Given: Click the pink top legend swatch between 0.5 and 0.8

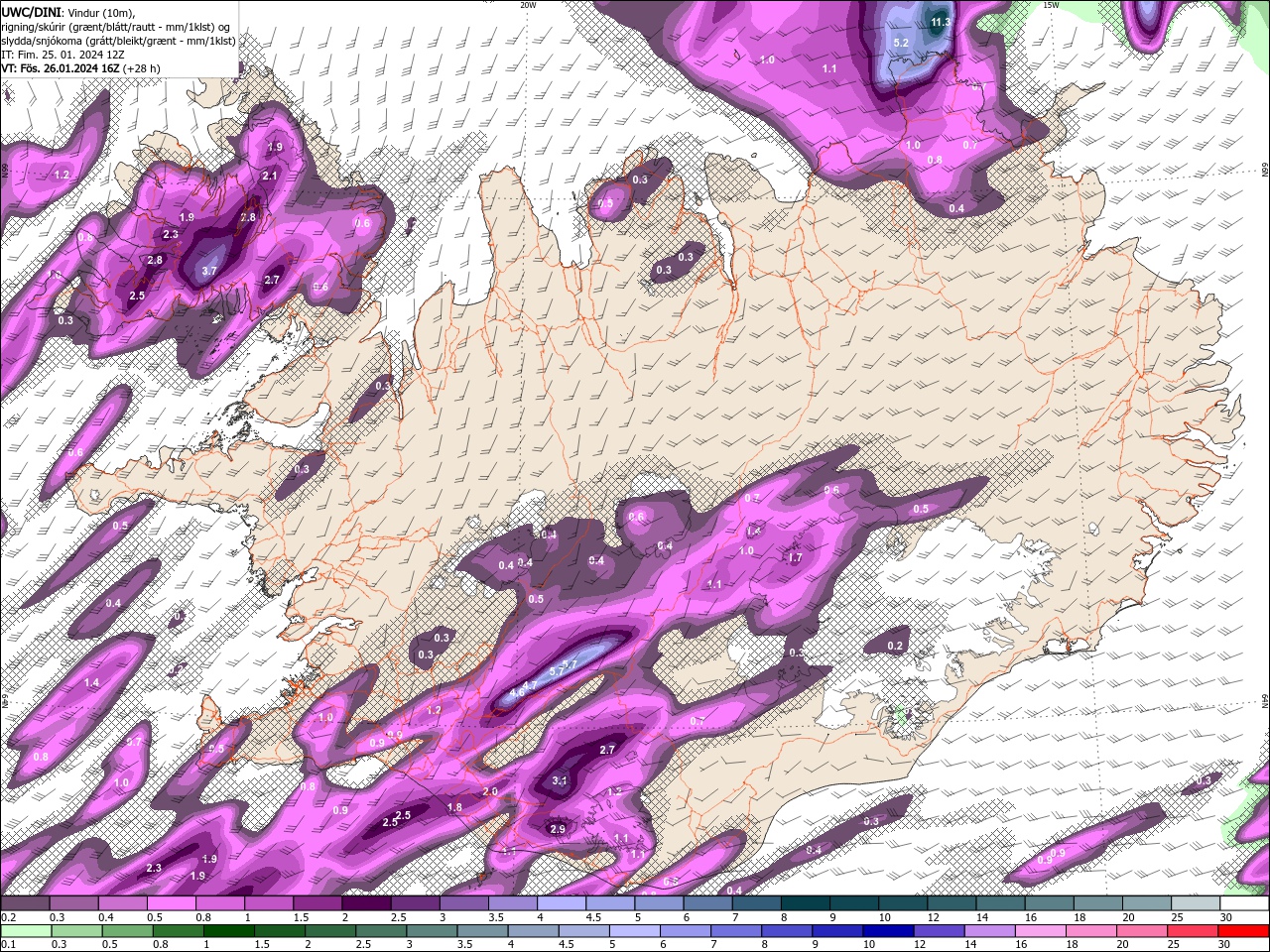Looking at the screenshot, I should coord(173,904).
